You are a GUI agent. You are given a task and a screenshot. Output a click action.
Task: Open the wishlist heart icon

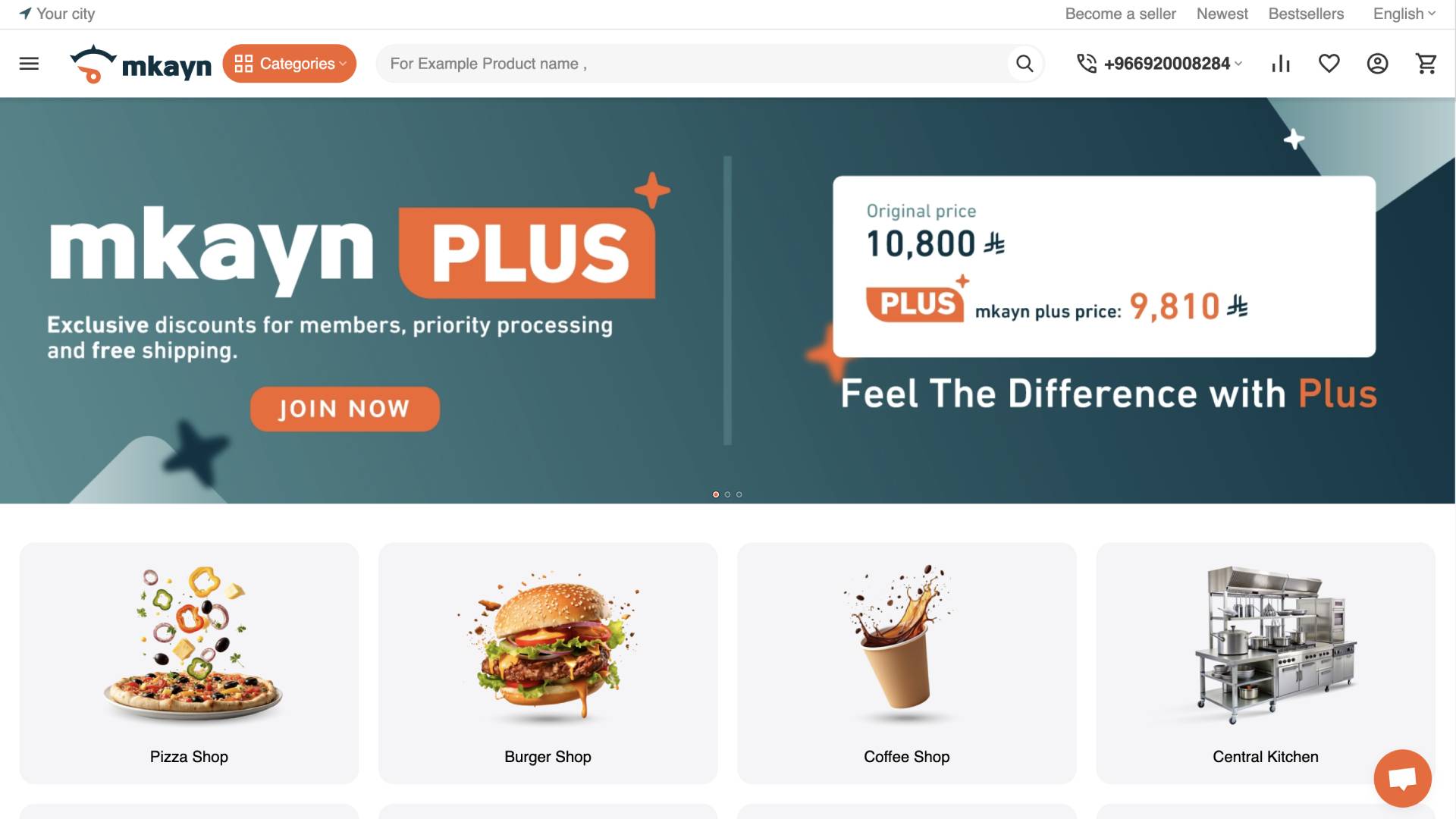click(1329, 64)
